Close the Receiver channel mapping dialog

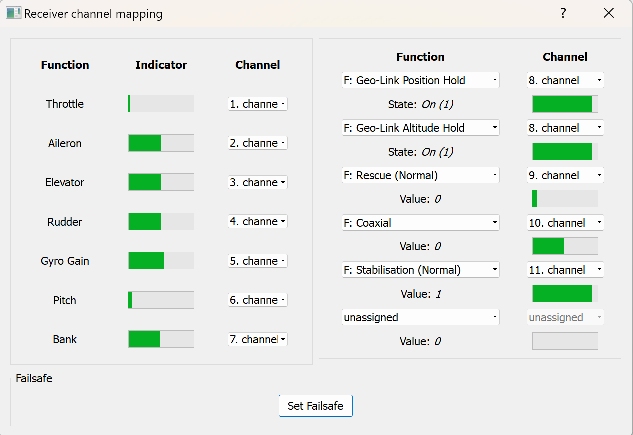(608, 14)
